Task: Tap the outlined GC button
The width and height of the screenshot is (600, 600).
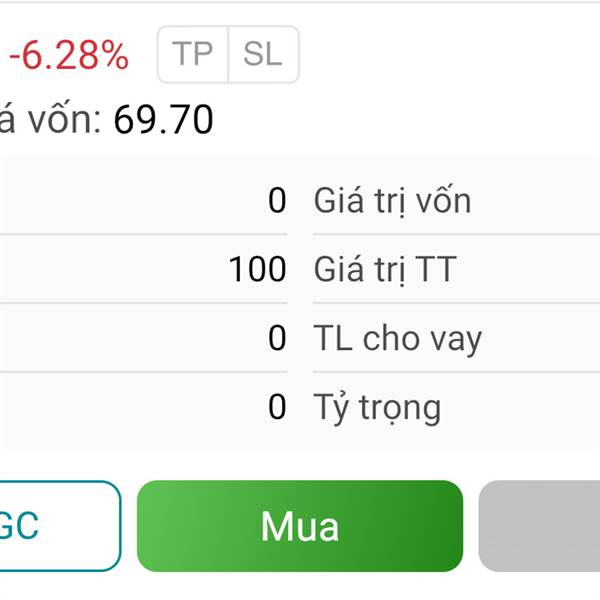Action: (55, 526)
